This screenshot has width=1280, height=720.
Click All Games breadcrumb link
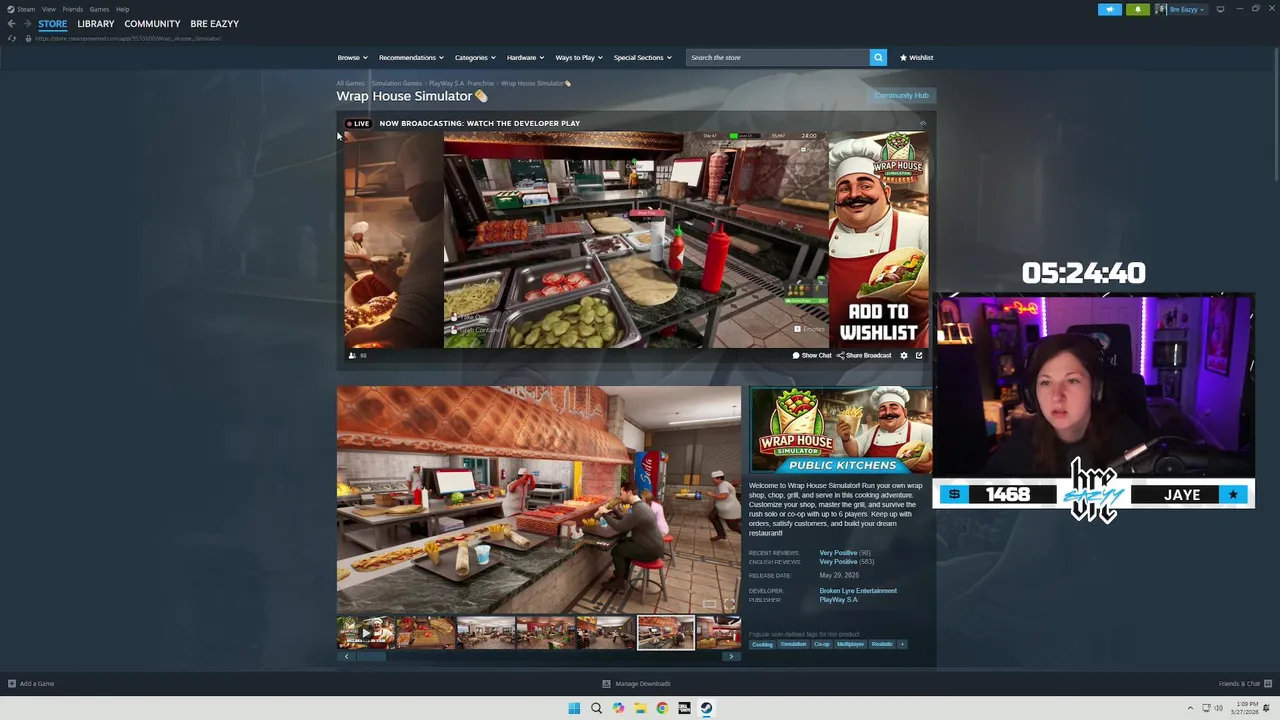click(x=350, y=83)
